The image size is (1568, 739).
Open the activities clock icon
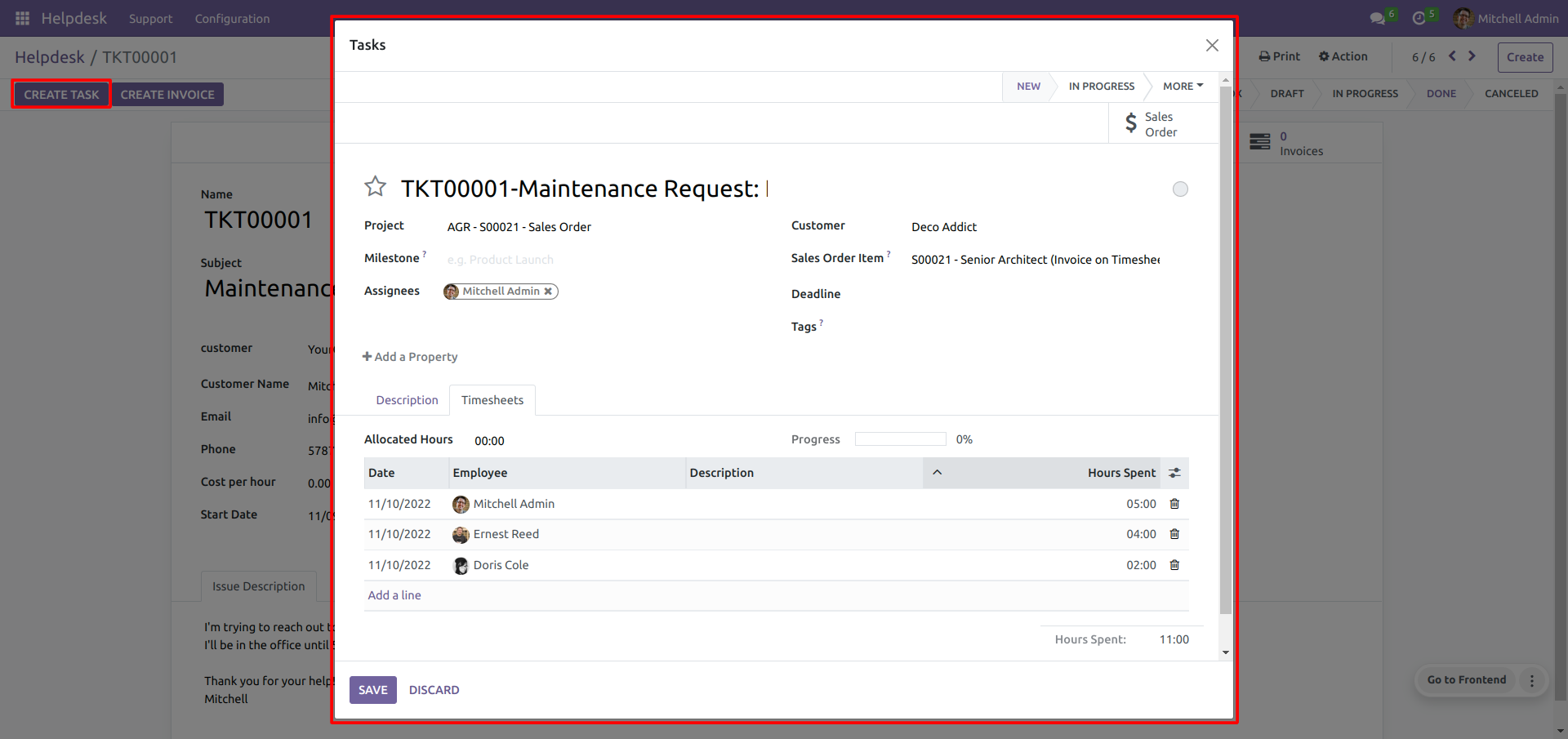[1419, 18]
